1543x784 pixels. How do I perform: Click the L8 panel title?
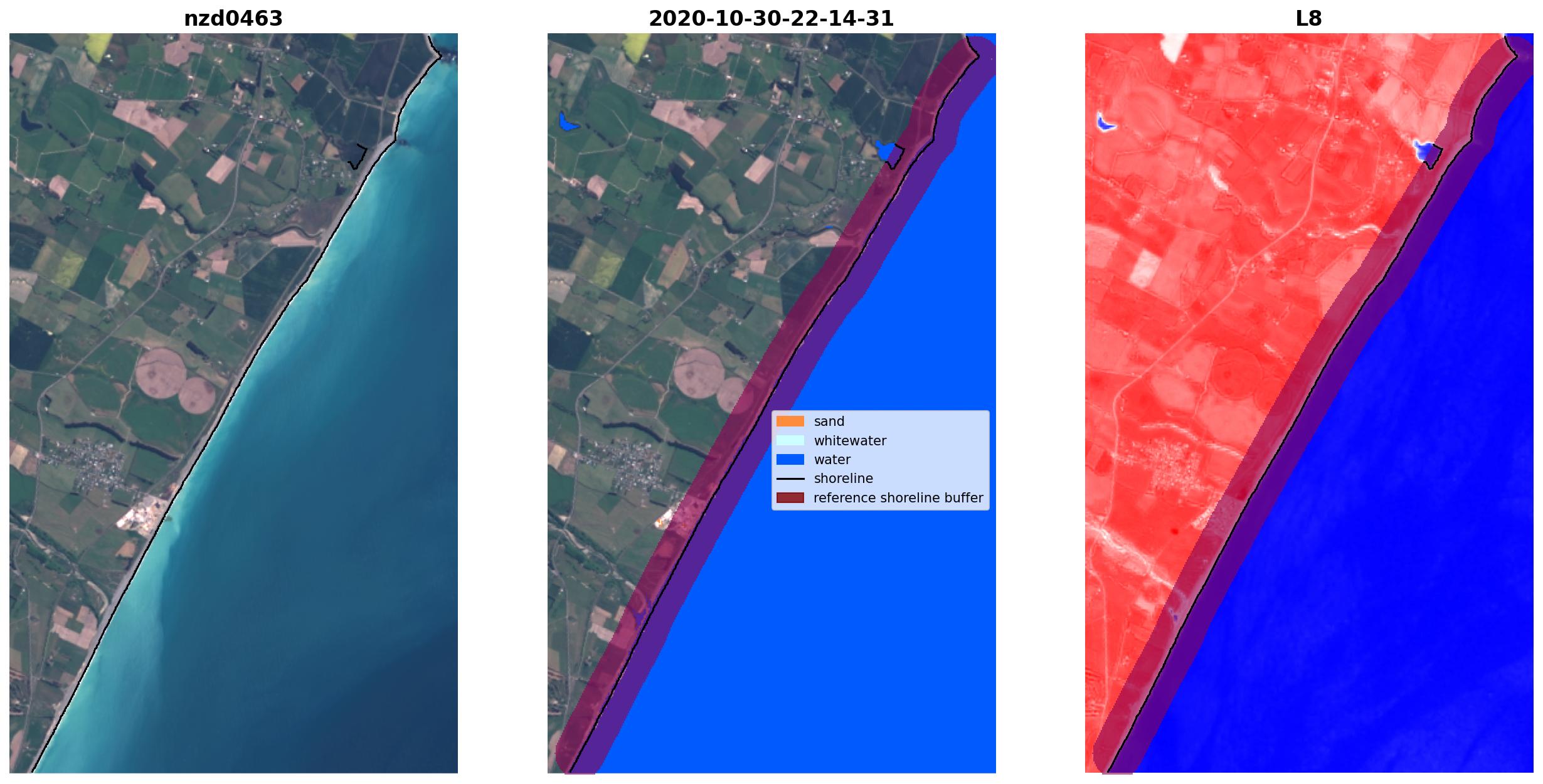1308,19
